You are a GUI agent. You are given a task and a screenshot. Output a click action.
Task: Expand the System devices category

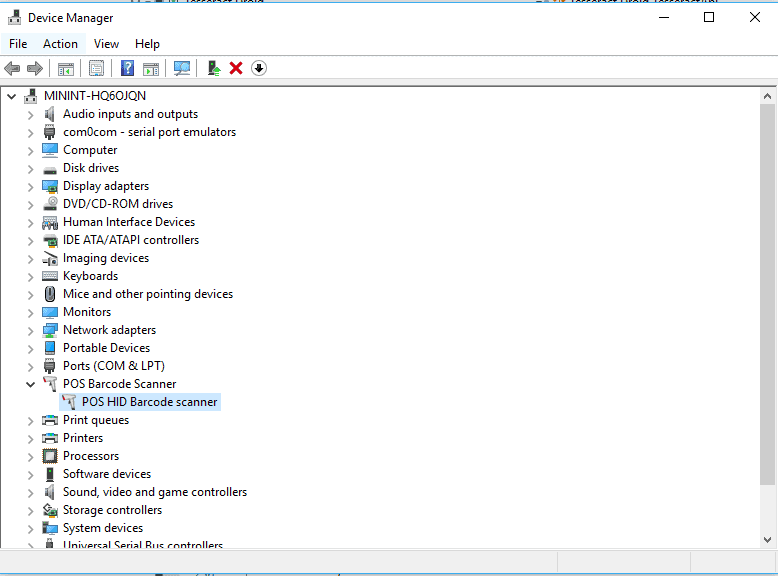pos(30,529)
